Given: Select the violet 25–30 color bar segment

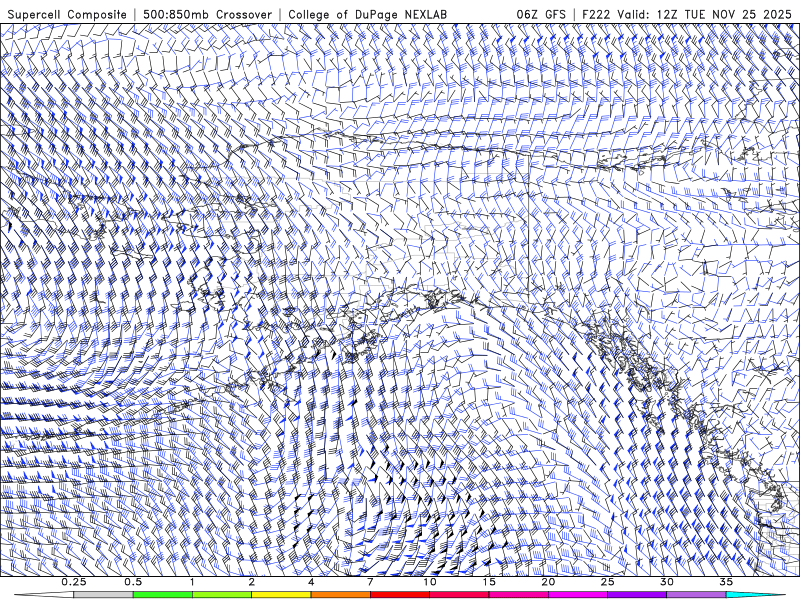Looking at the screenshot, I should pyautogui.click(x=637, y=595).
